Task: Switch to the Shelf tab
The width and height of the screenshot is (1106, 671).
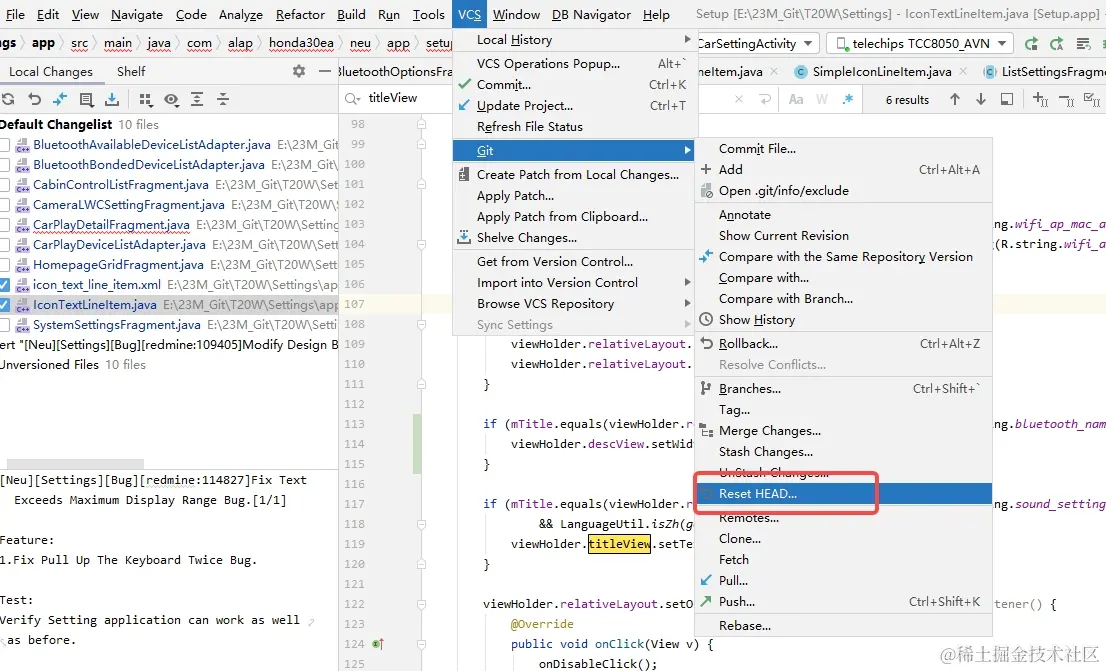Action: 131,71
